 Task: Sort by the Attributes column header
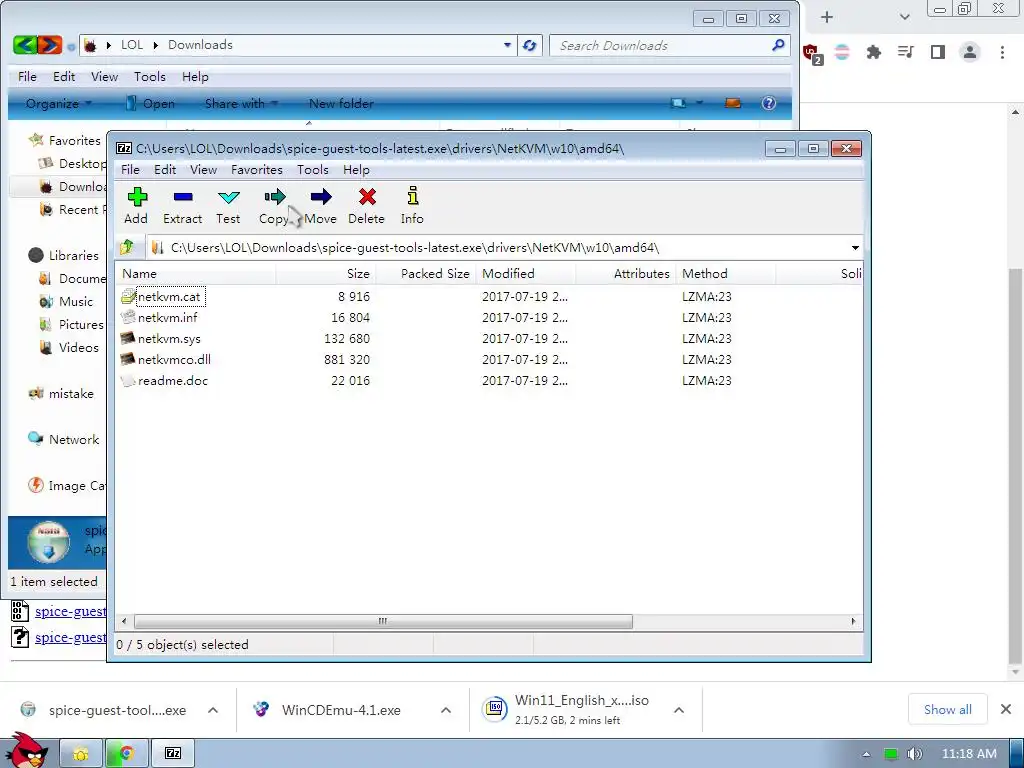(x=626, y=274)
